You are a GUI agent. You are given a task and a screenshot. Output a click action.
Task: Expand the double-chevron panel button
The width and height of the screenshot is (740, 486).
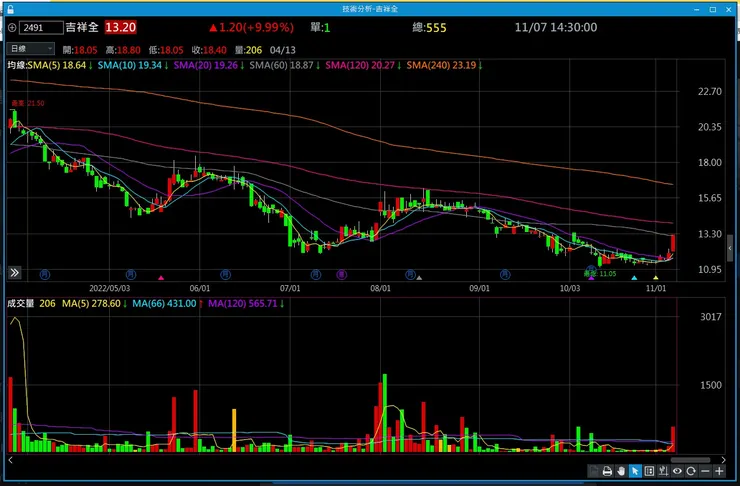coord(15,272)
